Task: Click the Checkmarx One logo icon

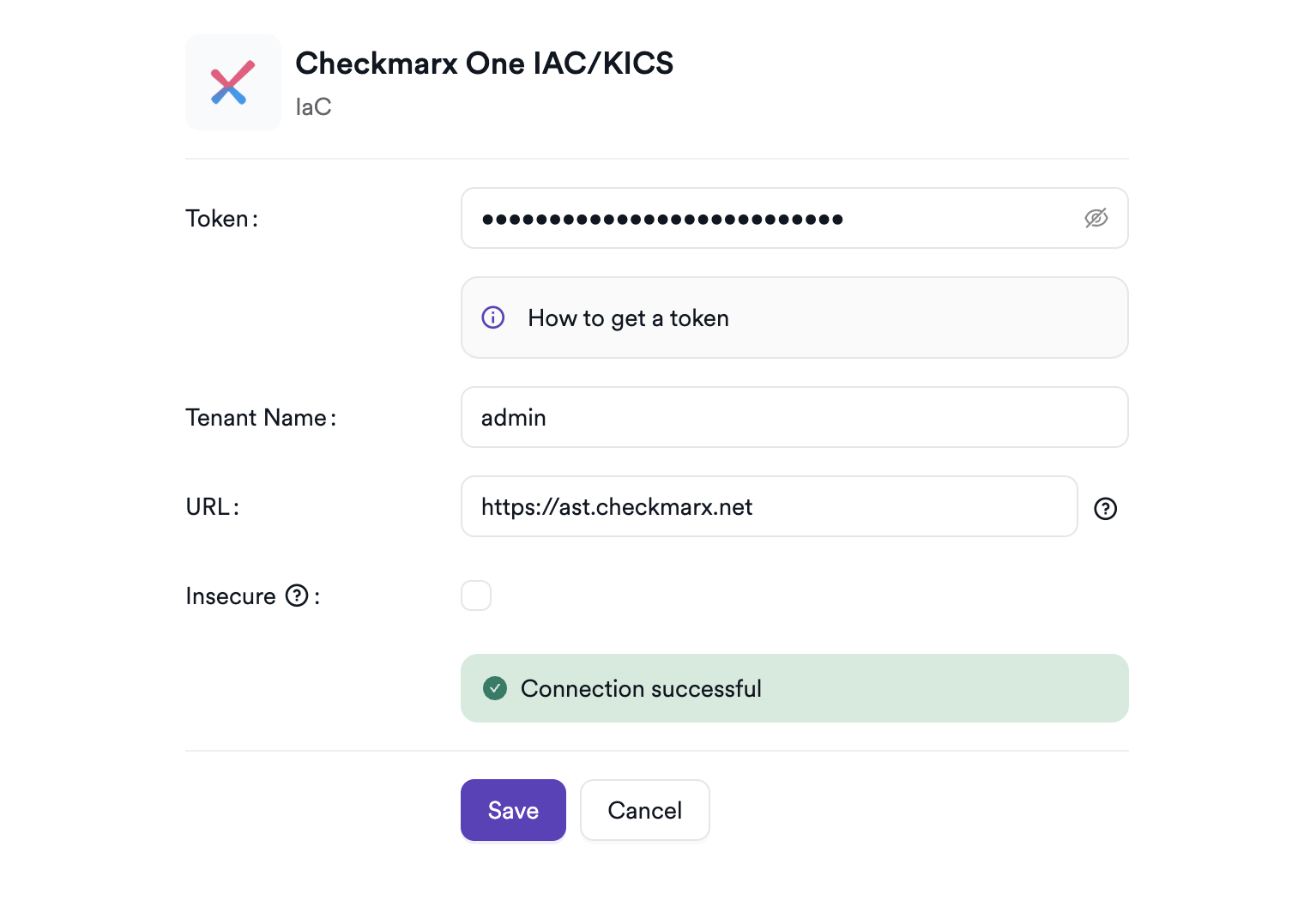Action: 232,82
